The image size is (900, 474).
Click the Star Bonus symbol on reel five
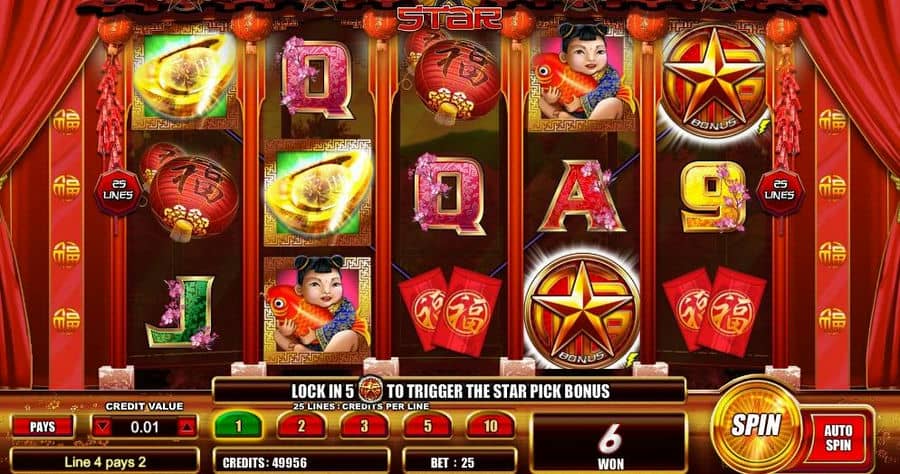(713, 81)
